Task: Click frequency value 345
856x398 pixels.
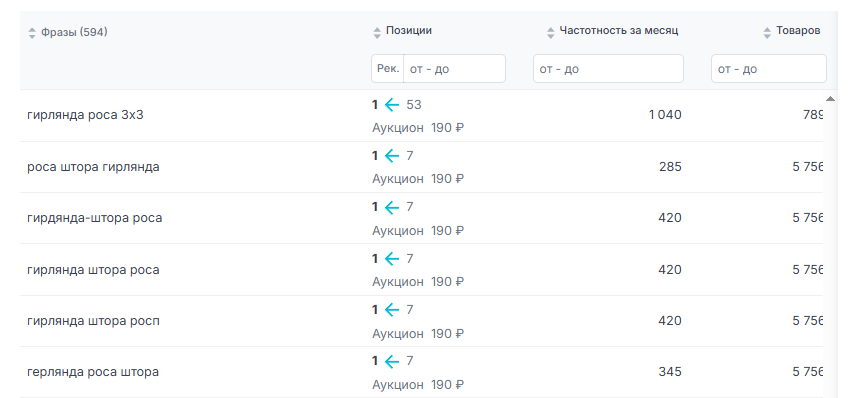Action: coord(670,372)
